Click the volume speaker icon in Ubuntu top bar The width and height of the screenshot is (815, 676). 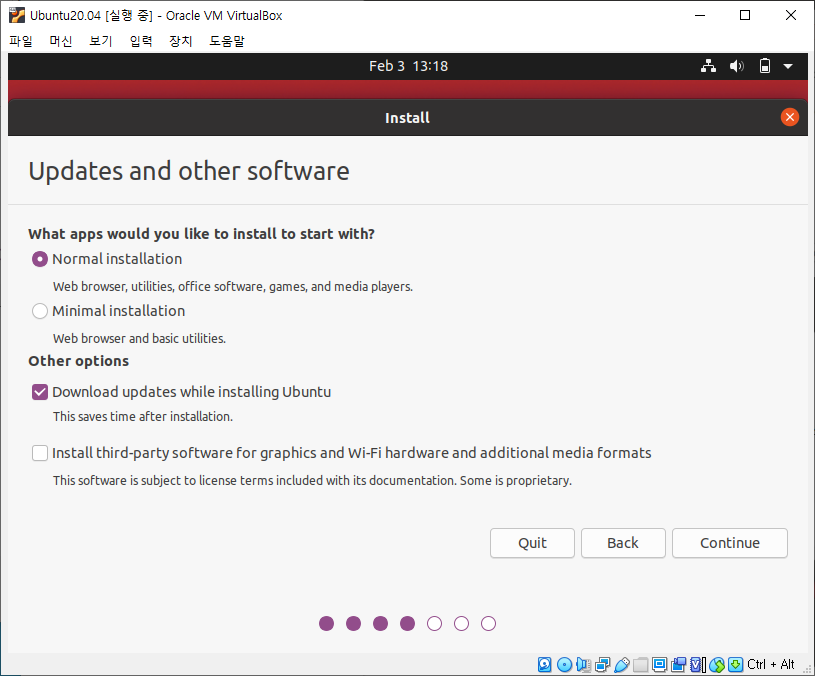737,66
